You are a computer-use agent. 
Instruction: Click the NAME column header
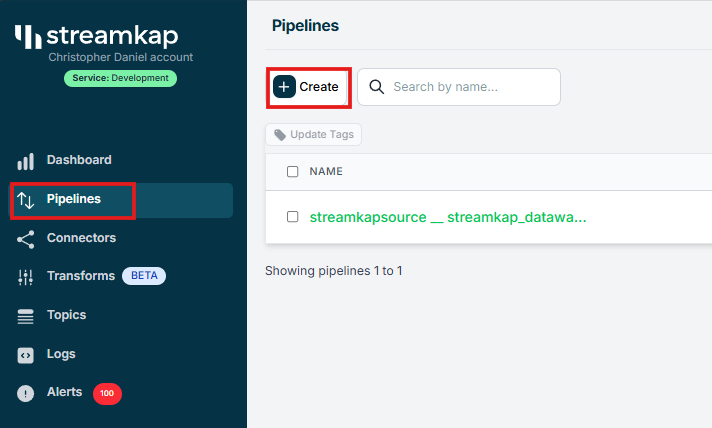click(x=326, y=172)
